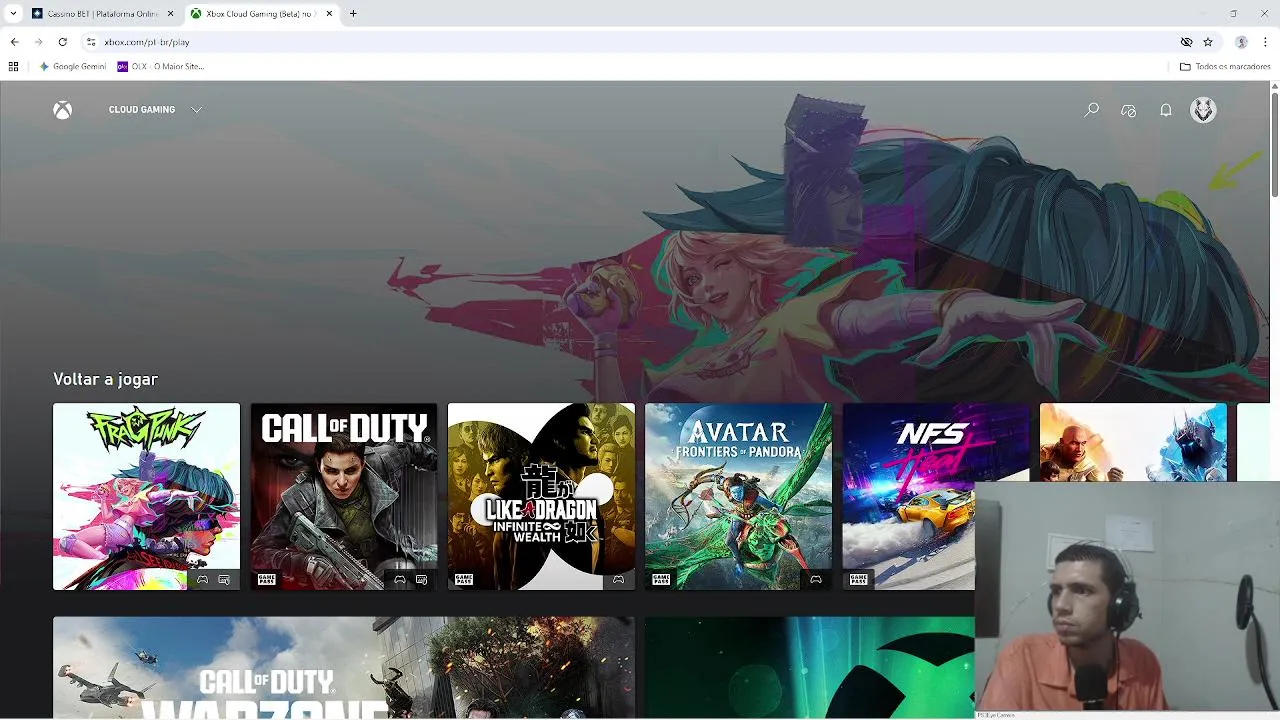The image size is (1280, 720).
Task: Open the Todos os marcadores folder
Action: tap(1225, 67)
